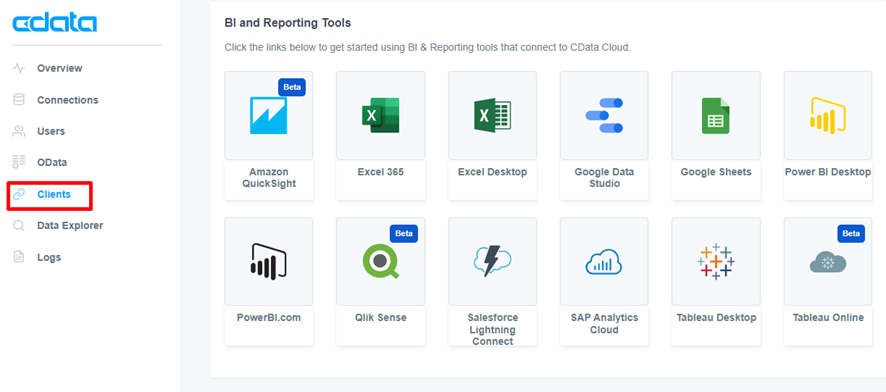Click the Google Data Studio label

(x=604, y=178)
